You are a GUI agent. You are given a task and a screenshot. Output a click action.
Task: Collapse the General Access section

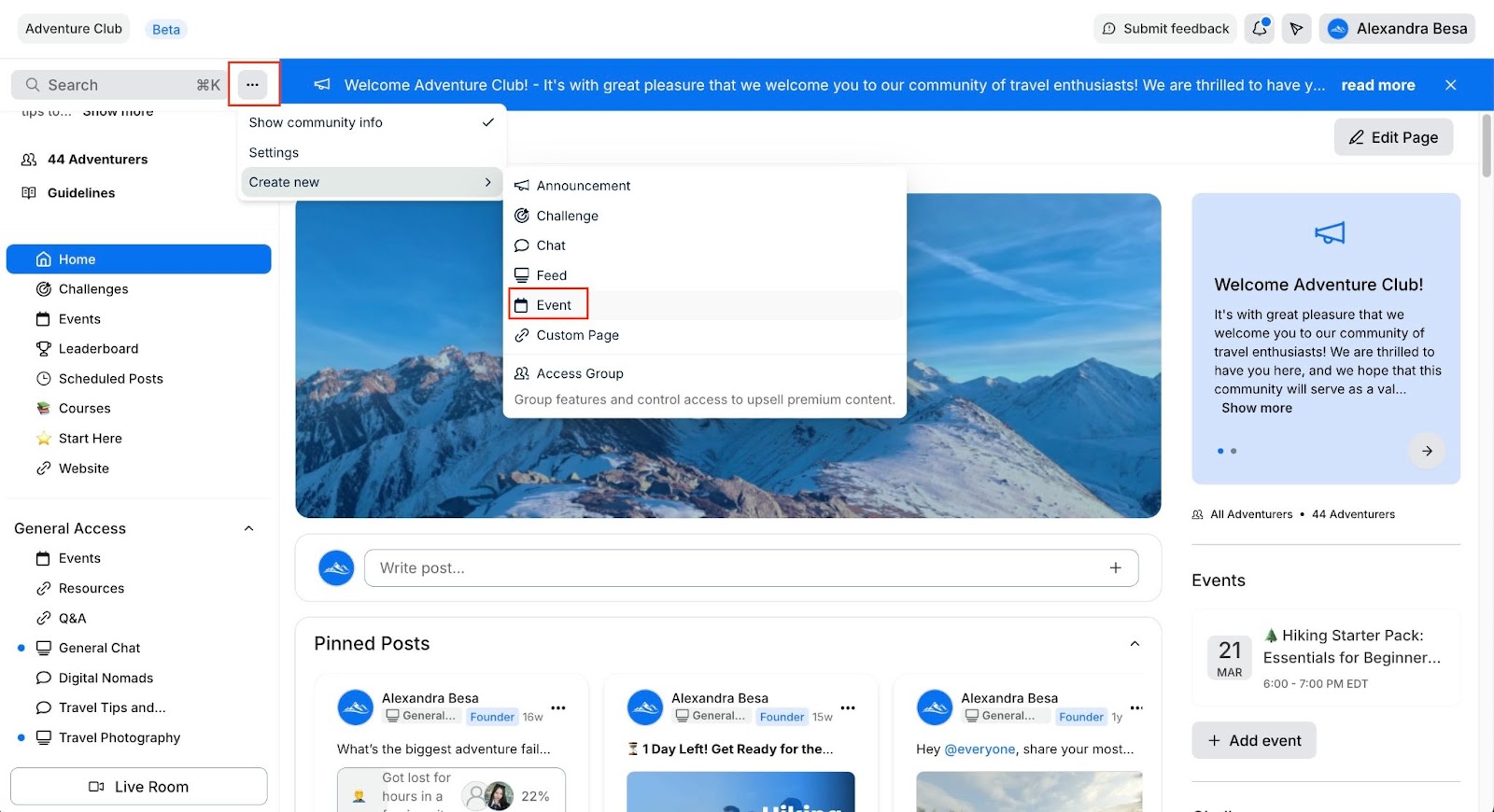tap(248, 528)
